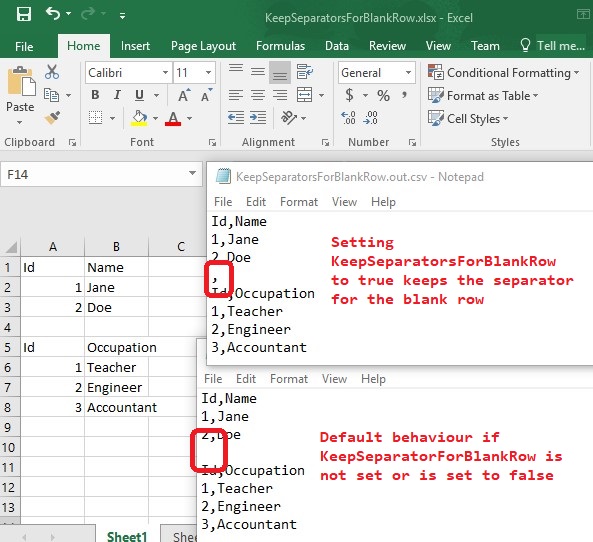This screenshot has width=593, height=542.
Task: Select column B header
Action: [116, 247]
